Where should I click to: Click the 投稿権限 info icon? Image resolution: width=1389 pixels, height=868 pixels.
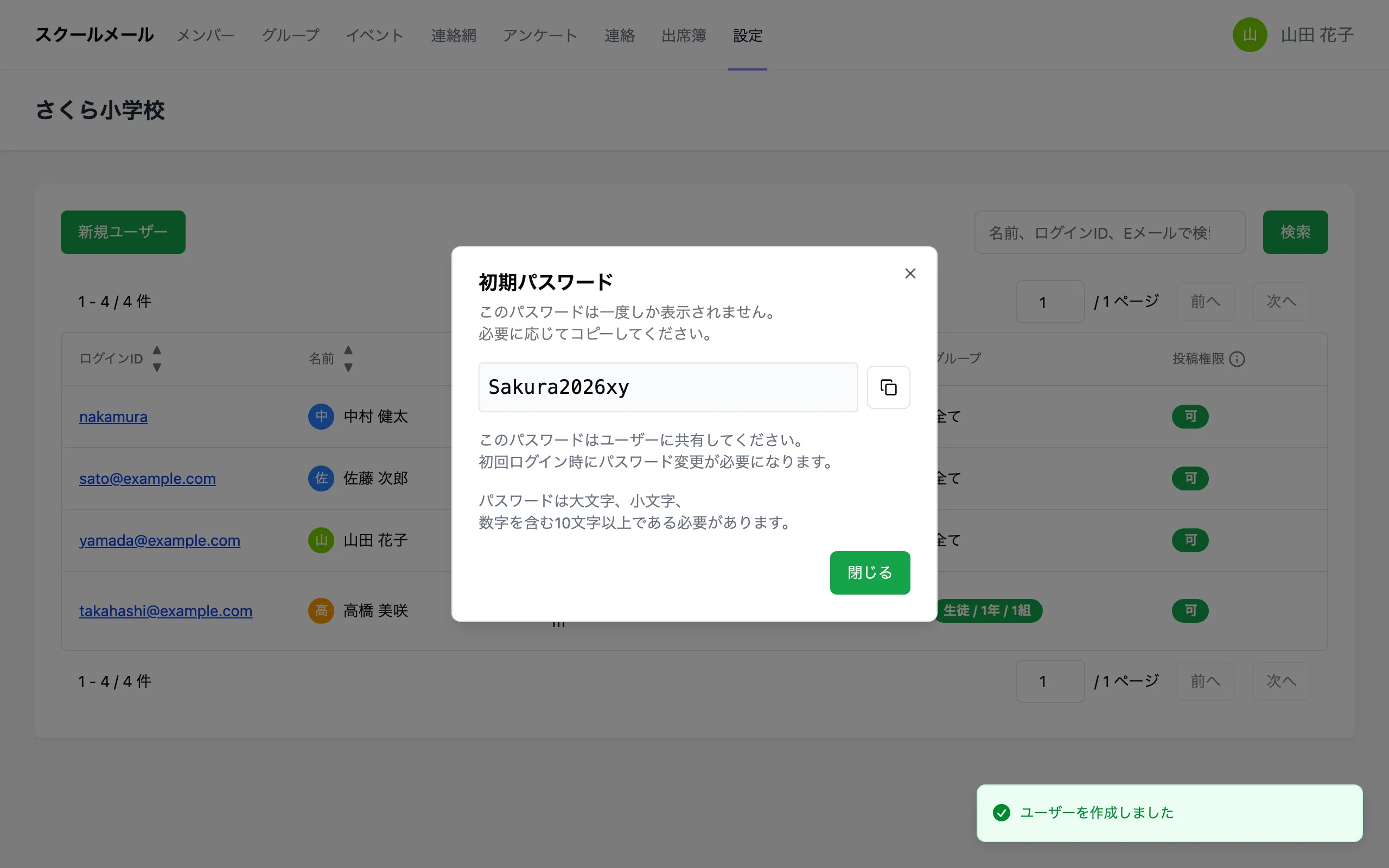1237,359
